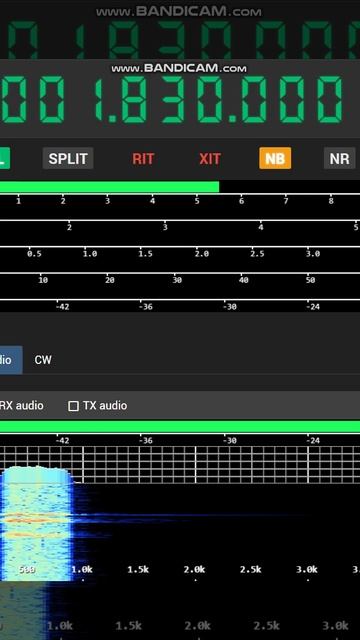
Task: Click the green audio level bar below TX audio
Action: coord(180,427)
